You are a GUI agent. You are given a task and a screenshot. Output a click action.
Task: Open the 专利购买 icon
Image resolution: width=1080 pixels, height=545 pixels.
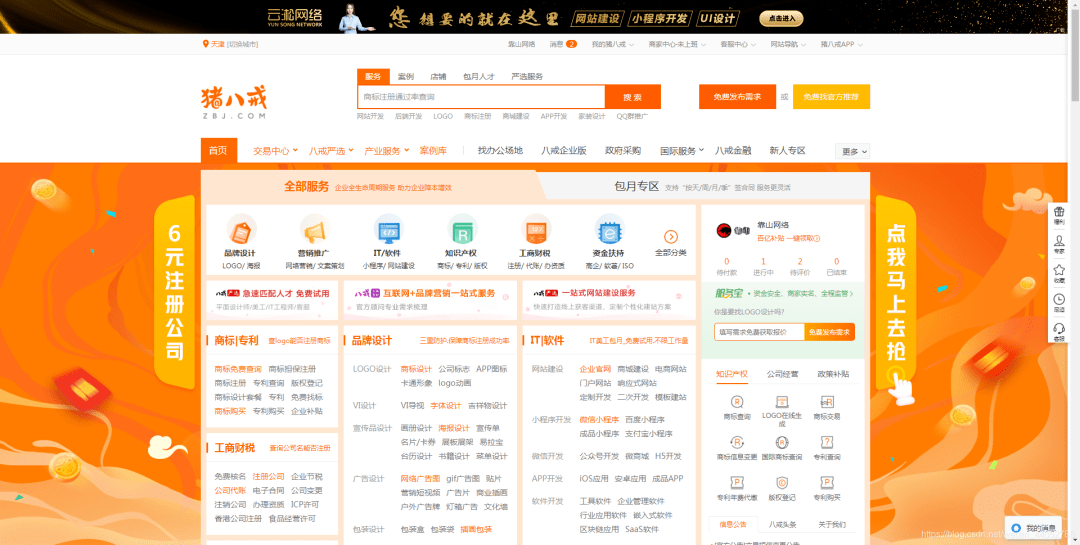pyautogui.click(x=827, y=482)
